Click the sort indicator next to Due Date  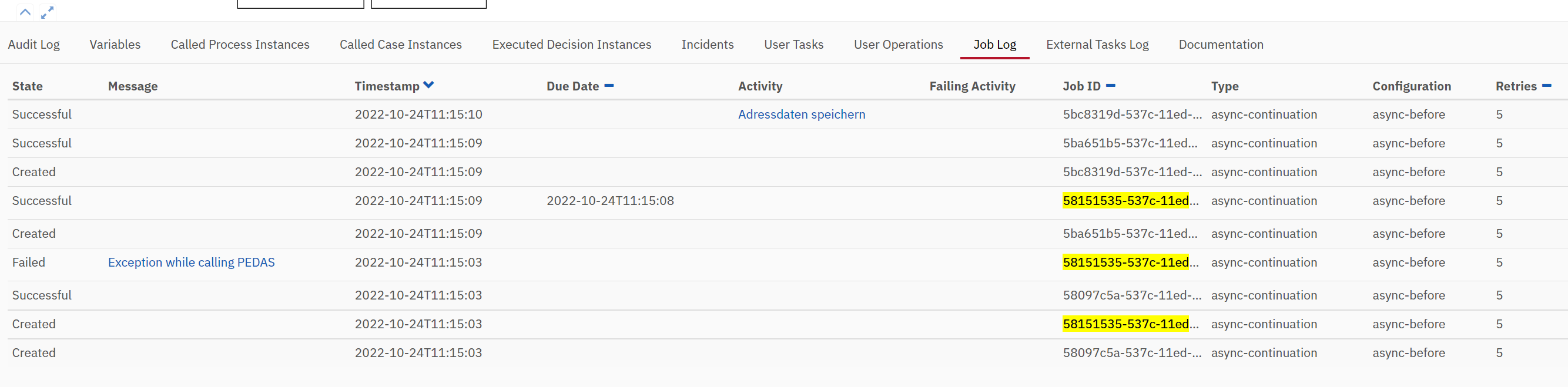click(609, 86)
